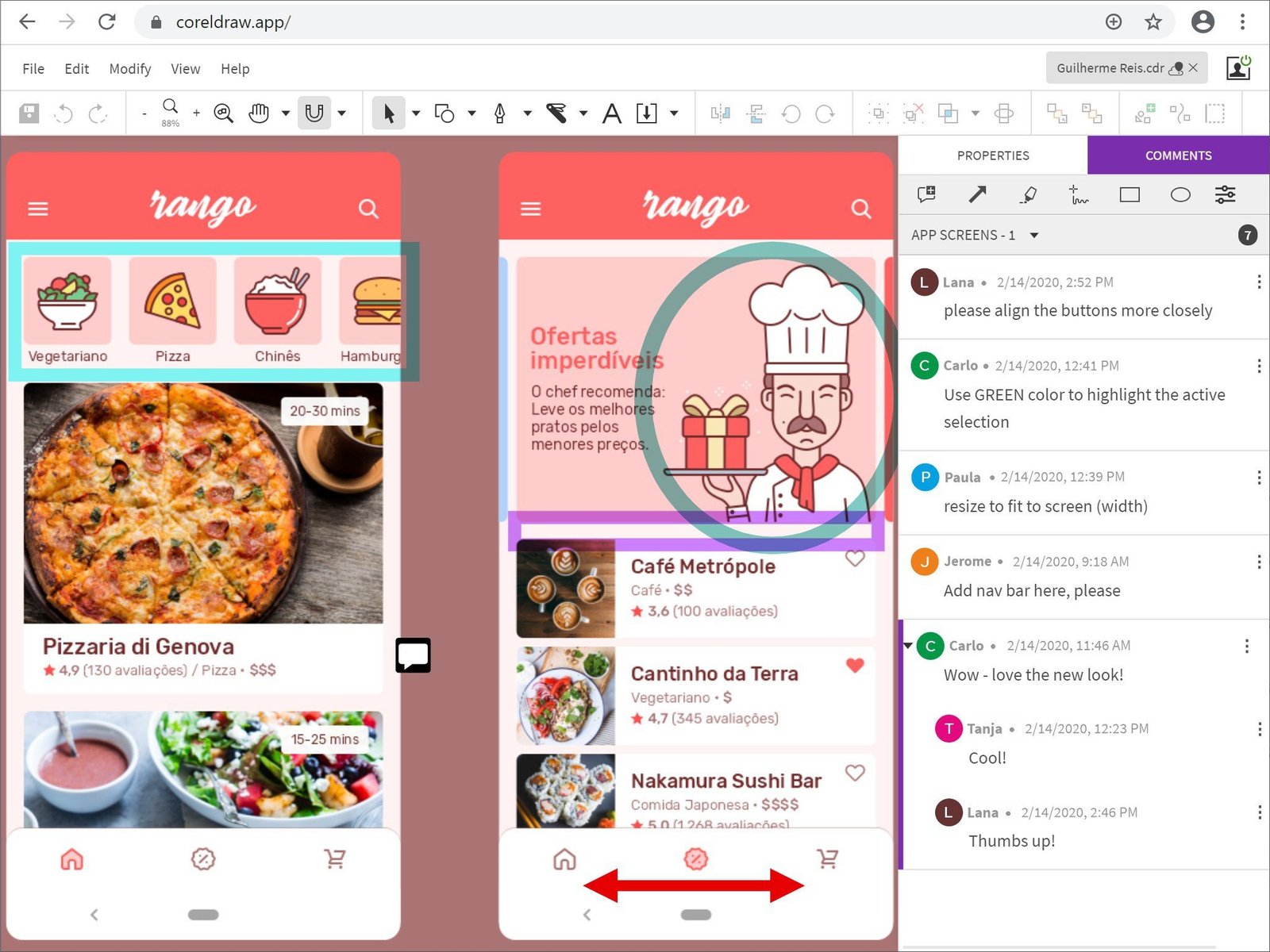This screenshot has width=1270, height=952.
Task: Undo the last action
Action: pyautogui.click(x=63, y=113)
